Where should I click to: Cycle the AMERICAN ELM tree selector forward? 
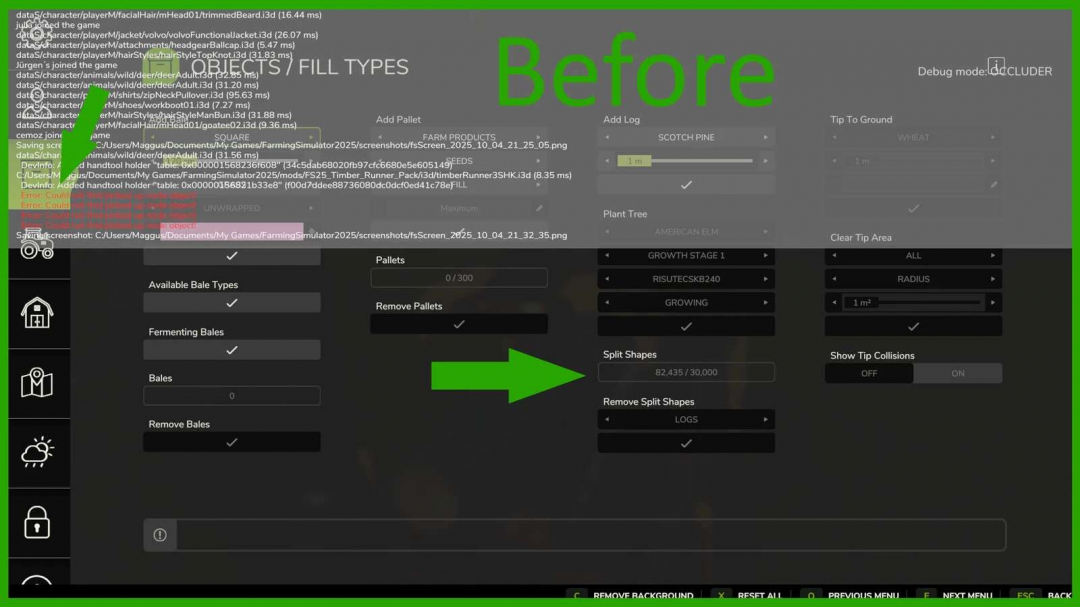pyautogui.click(x=765, y=232)
